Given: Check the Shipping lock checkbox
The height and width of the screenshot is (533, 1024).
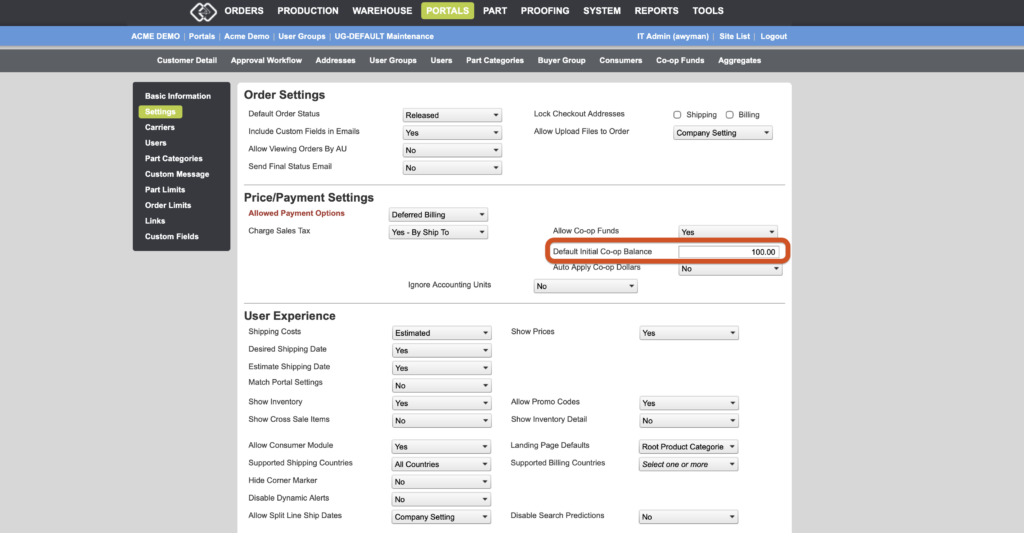Looking at the screenshot, I should (x=677, y=115).
